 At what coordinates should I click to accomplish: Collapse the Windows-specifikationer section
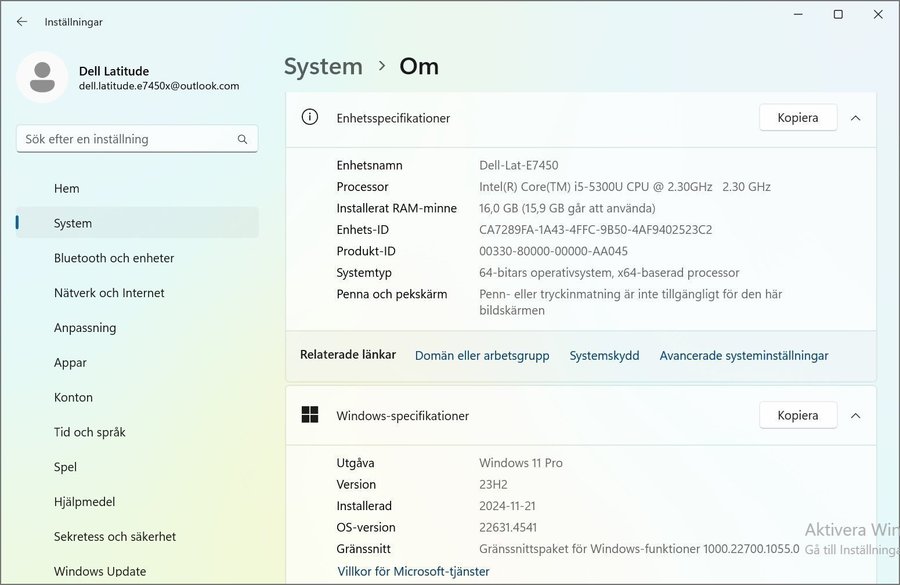855,416
